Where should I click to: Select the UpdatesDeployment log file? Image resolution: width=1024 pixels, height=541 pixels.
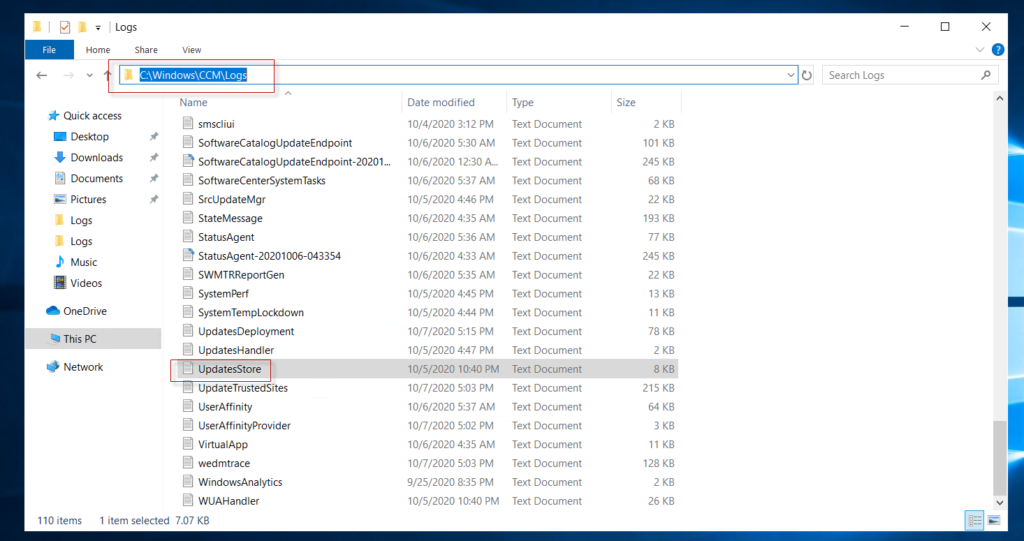point(246,332)
